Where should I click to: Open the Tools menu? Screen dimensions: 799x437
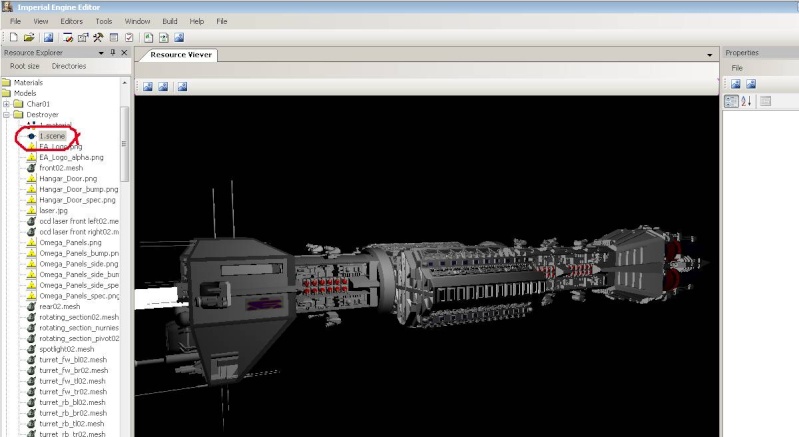pyautogui.click(x=103, y=21)
